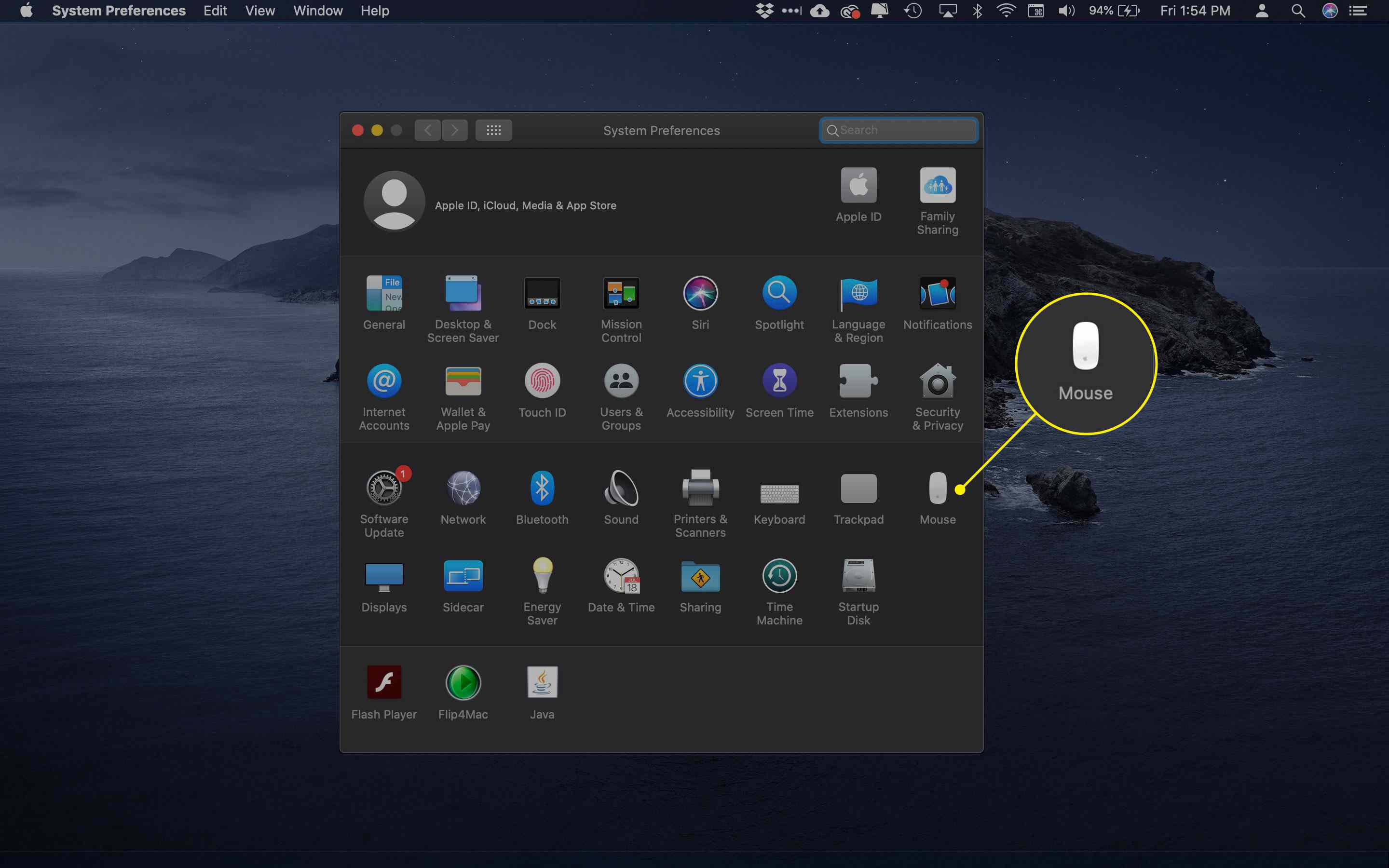Click Apple ID, iCloud, Media & App Store text

[526, 205]
